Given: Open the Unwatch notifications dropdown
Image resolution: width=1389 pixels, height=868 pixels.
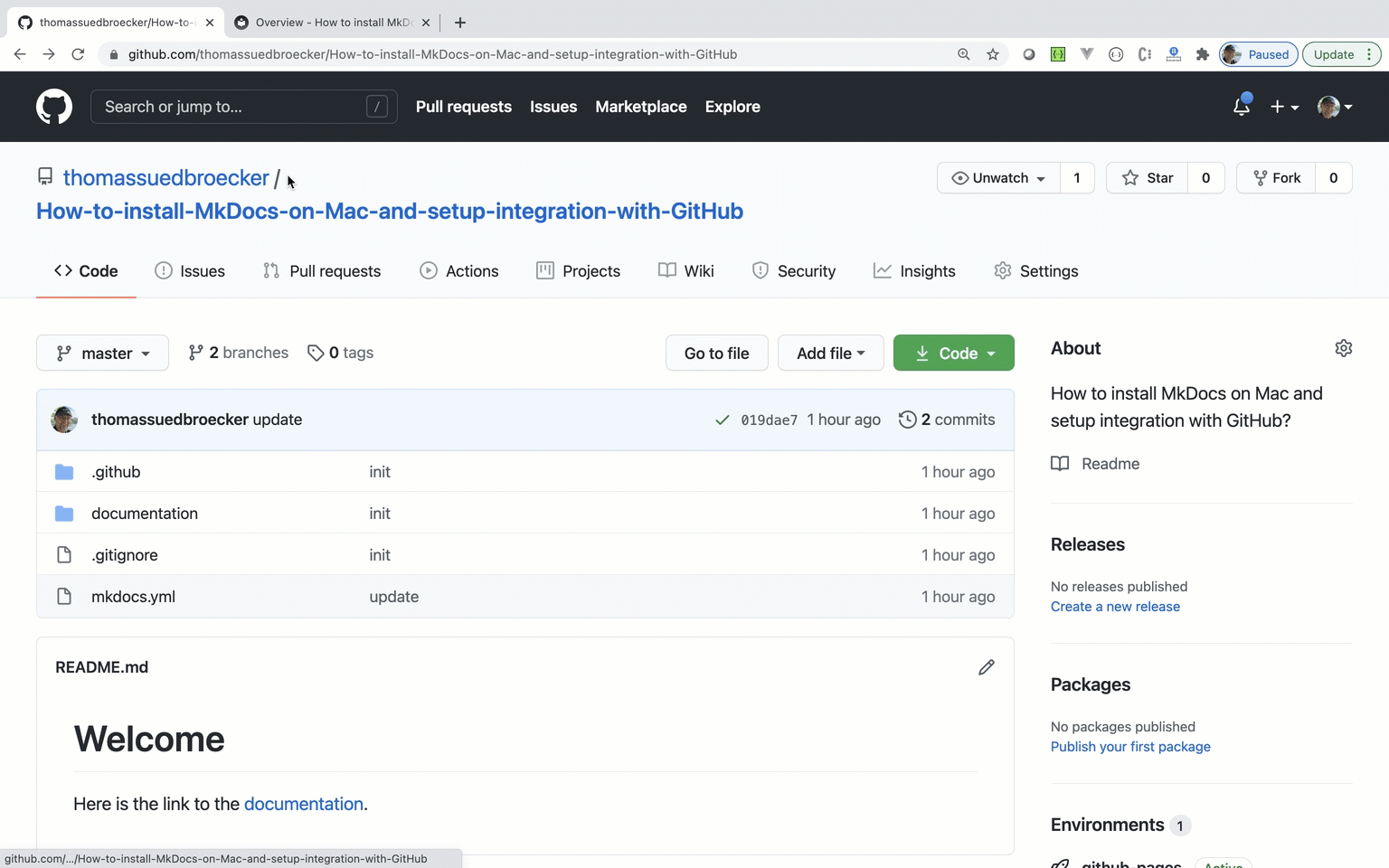Looking at the screenshot, I should point(998,178).
